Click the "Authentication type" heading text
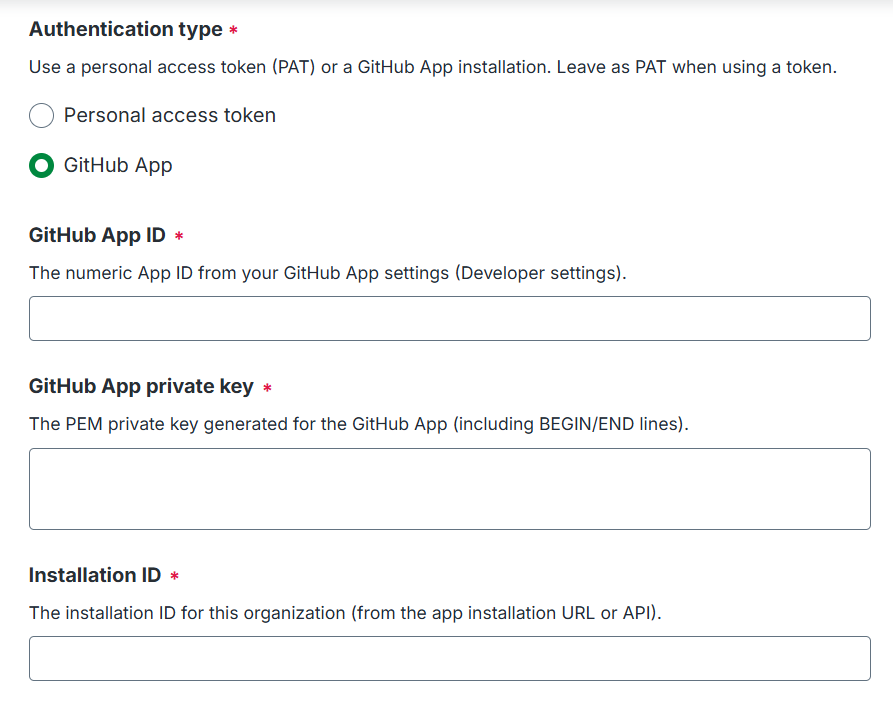This screenshot has width=893, height=705. coord(126,29)
